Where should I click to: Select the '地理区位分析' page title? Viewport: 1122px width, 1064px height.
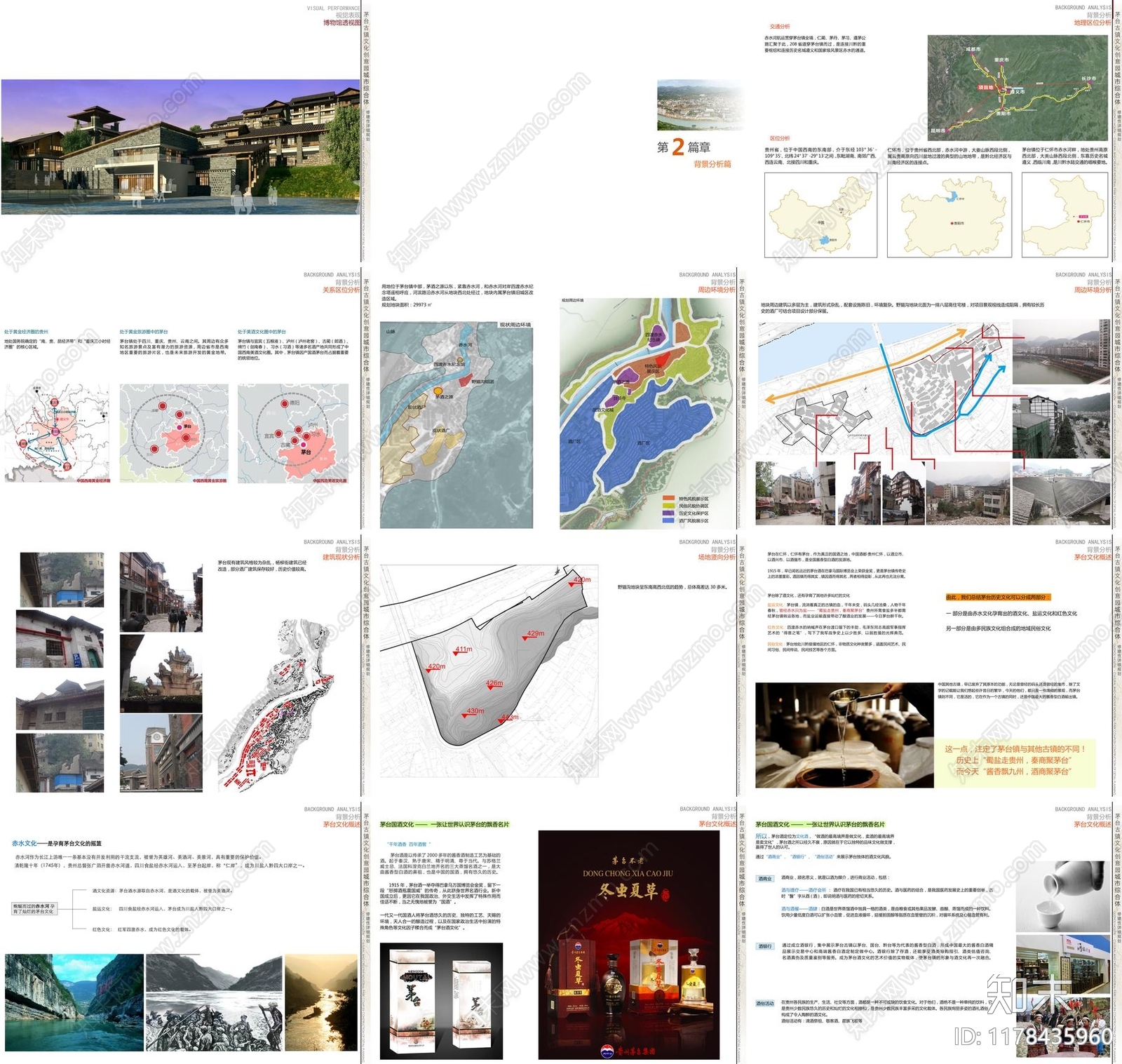click(1093, 22)
